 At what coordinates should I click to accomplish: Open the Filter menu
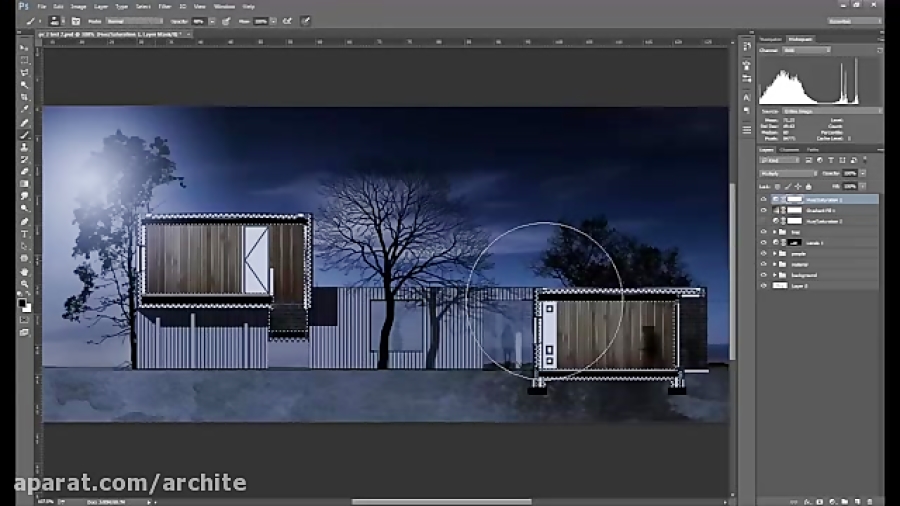[x=165, y=6]
